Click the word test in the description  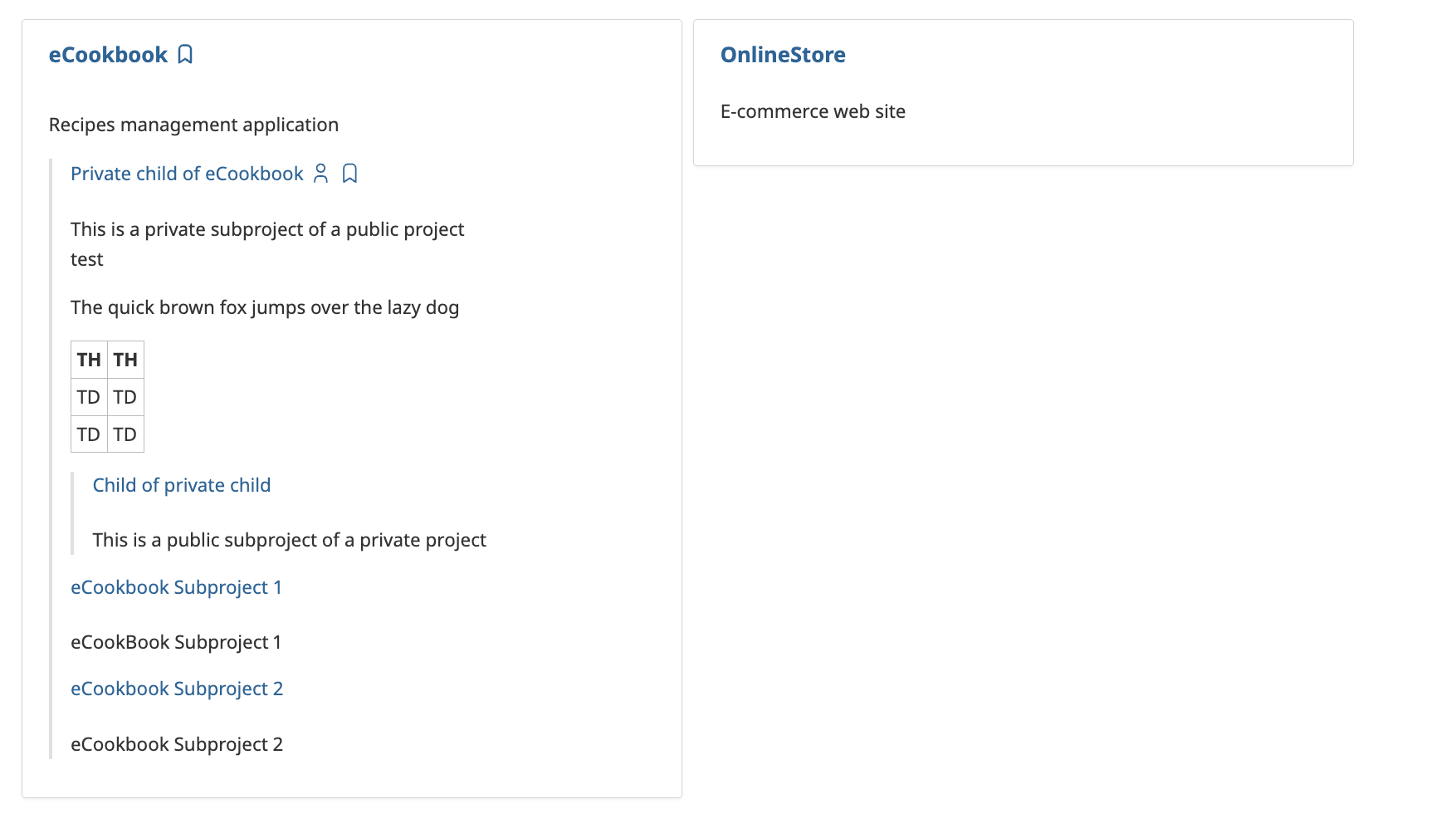87,259
